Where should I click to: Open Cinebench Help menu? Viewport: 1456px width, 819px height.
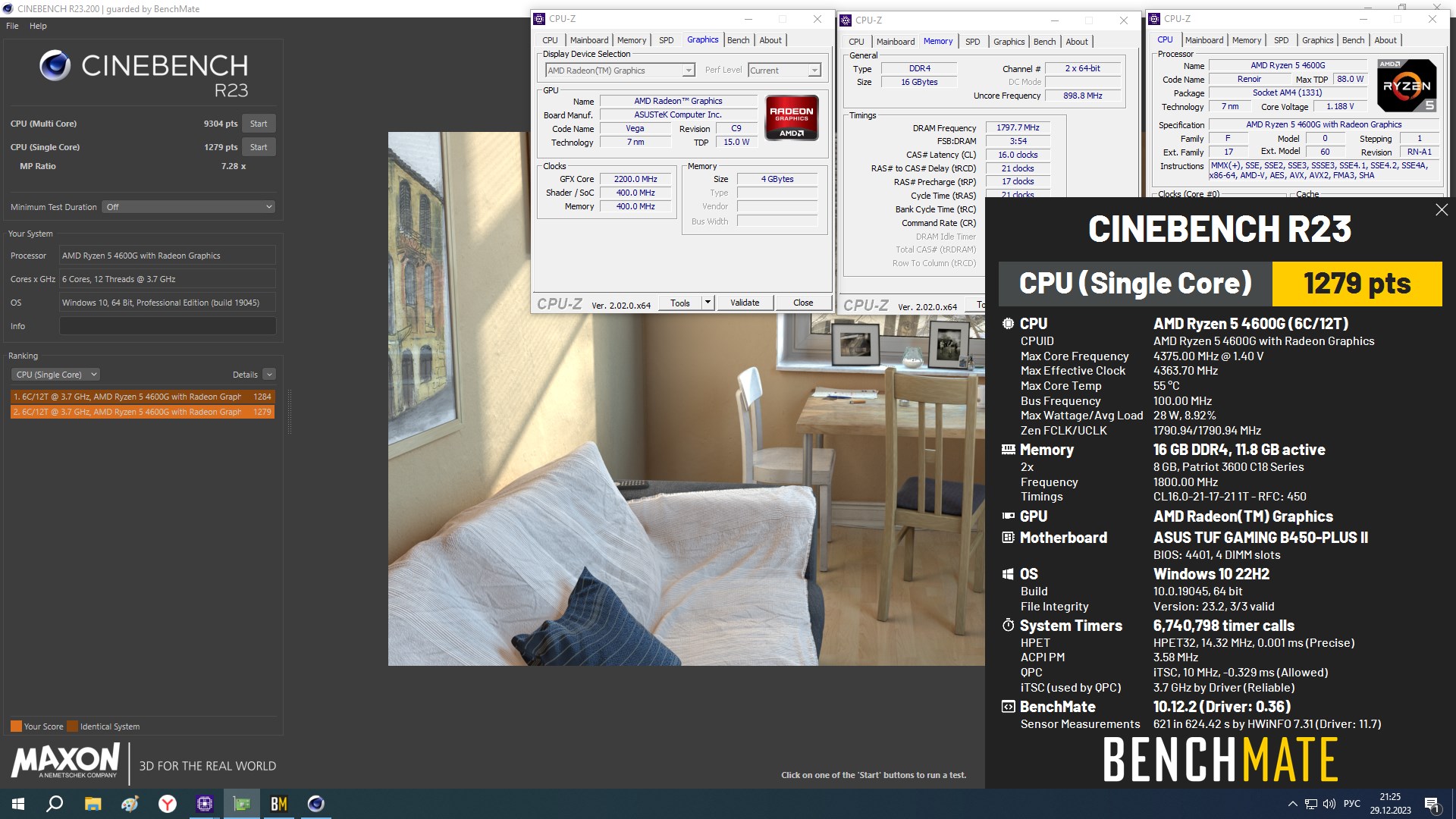(x=38, y=26)
